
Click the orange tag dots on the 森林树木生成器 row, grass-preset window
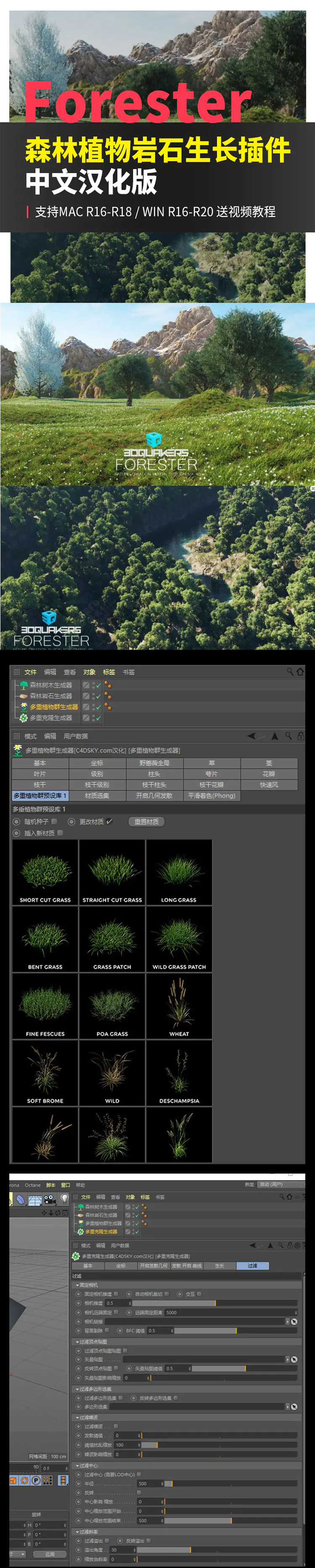point(108,685)
